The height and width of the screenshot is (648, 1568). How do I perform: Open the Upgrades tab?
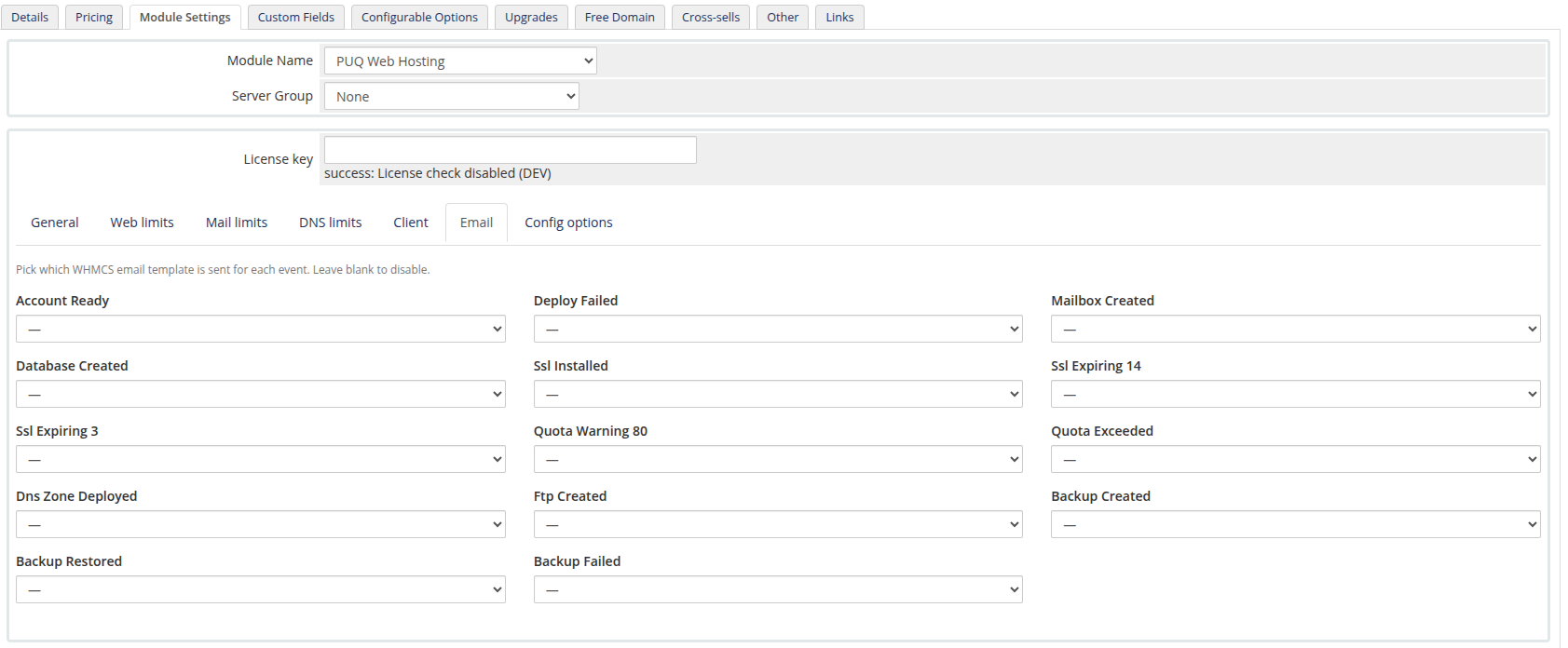coord(531,17)
